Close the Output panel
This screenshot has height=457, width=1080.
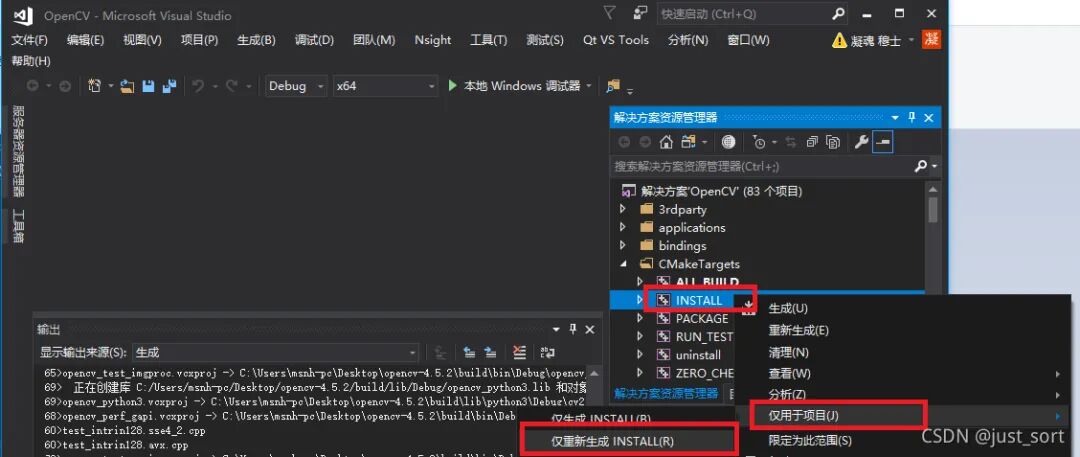590,329
